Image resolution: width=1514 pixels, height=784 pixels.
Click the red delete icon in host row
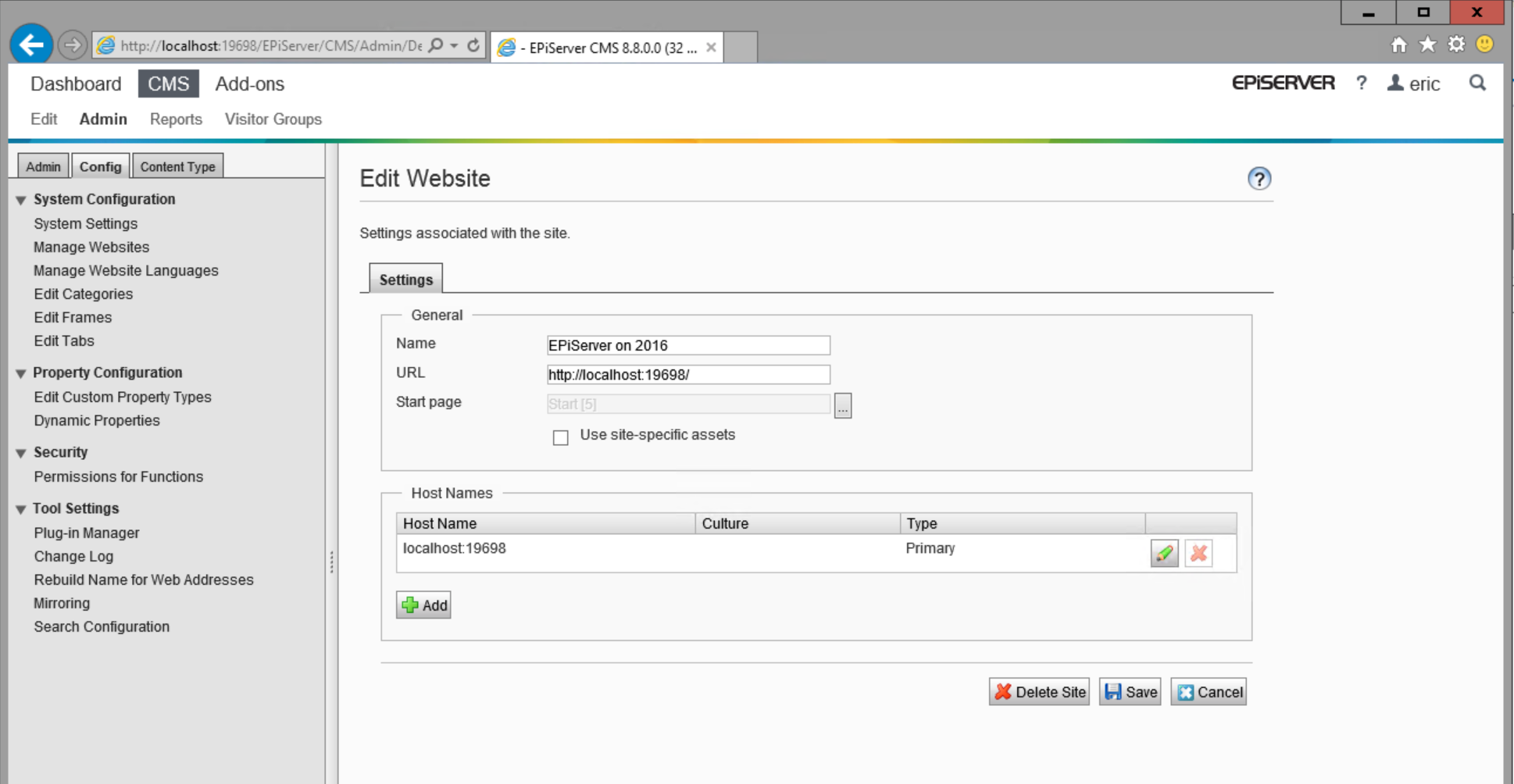click(1198, 554)
